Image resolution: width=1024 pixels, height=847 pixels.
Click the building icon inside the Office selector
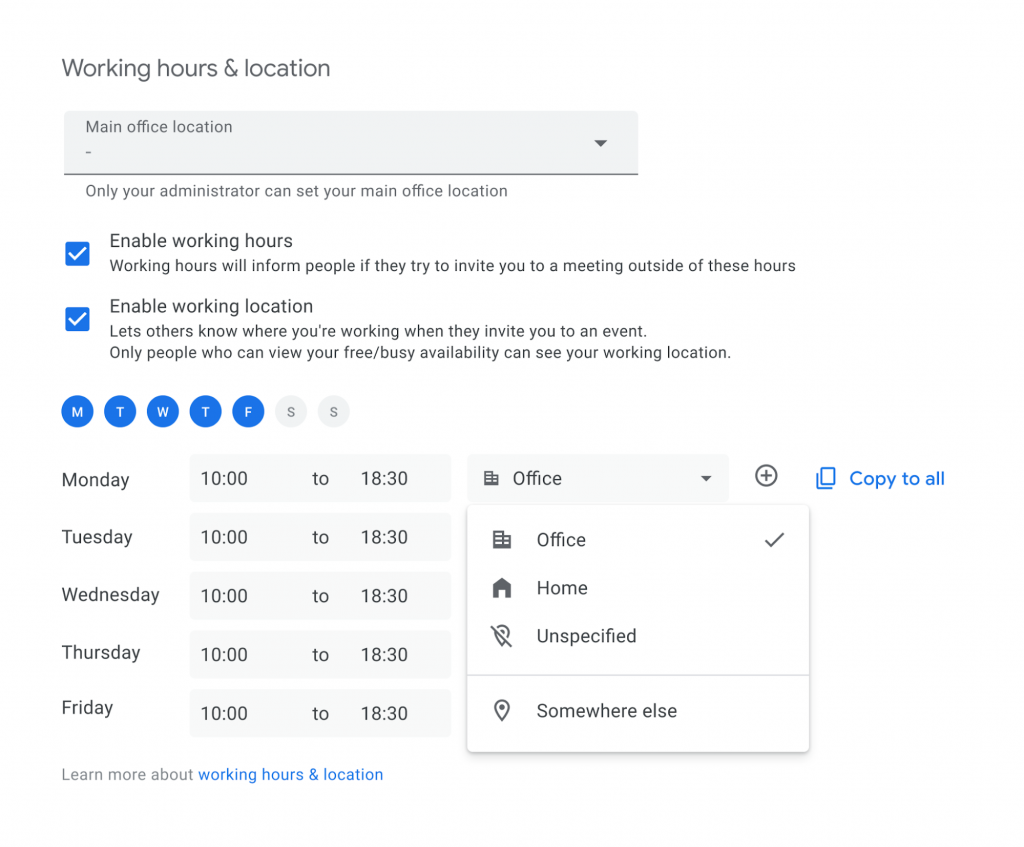point(491,478)
